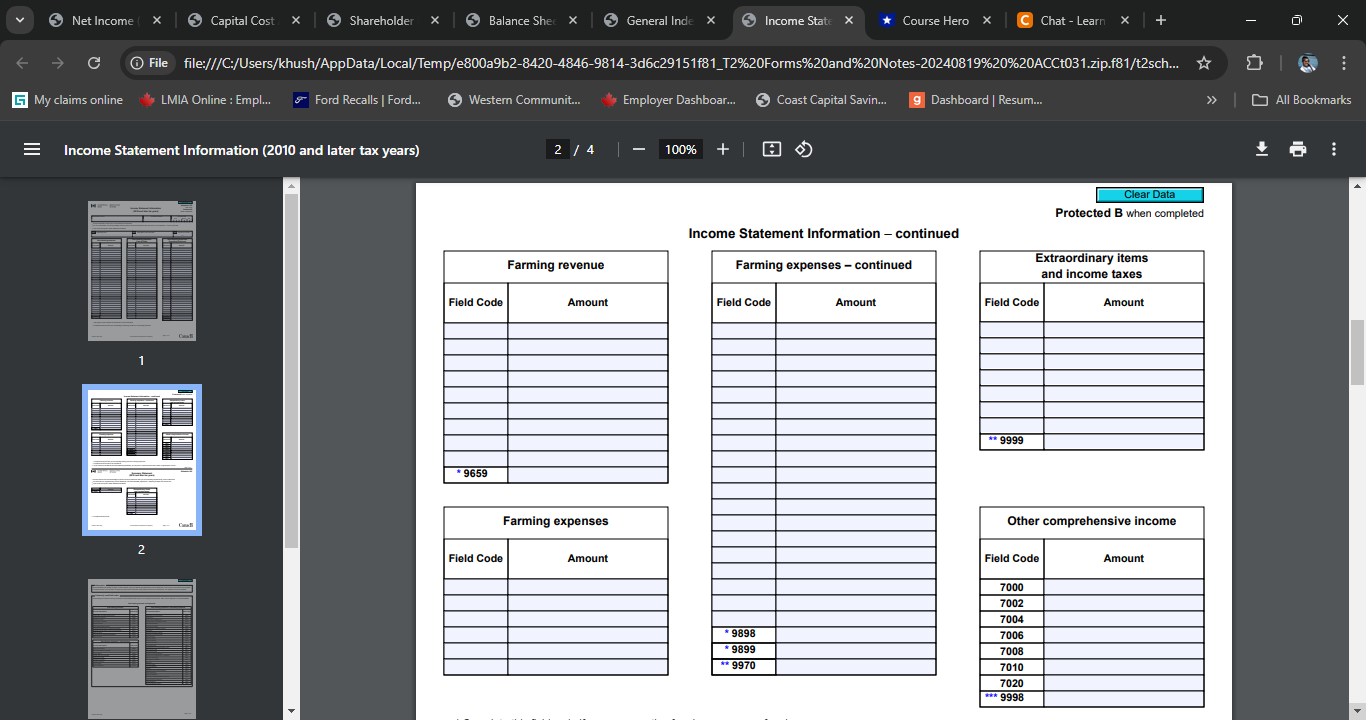Image resolution: width=1366 pixels, height=720 pixels.
Task: Click the amount field for code 9659
Action: 588,474
